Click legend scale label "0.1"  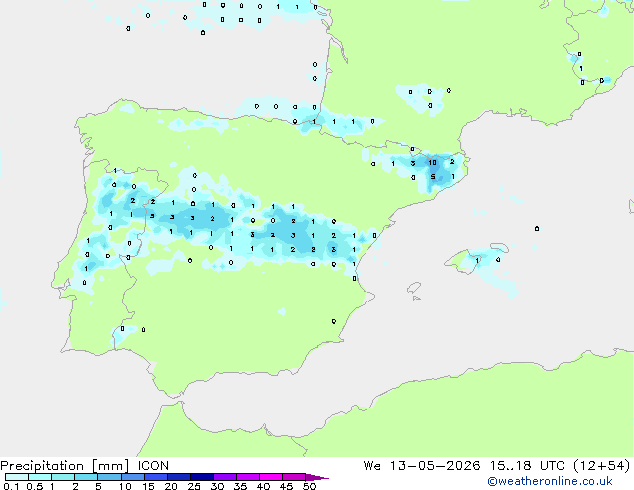tap(11, 486)
